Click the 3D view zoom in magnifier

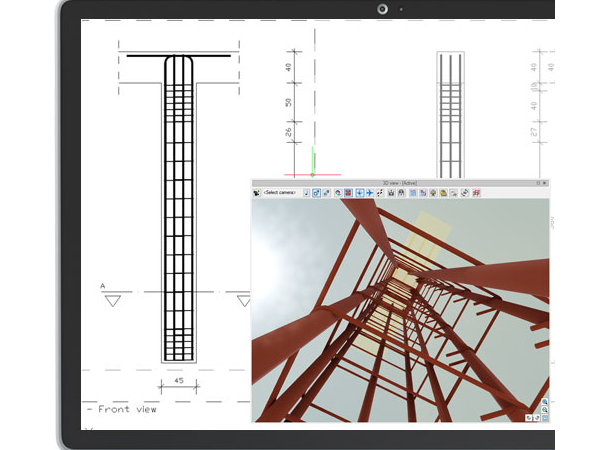545,402
